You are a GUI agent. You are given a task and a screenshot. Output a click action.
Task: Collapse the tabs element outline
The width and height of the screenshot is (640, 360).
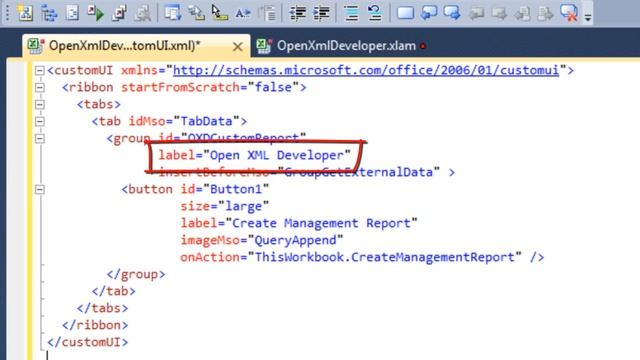(x=39, y=104)
